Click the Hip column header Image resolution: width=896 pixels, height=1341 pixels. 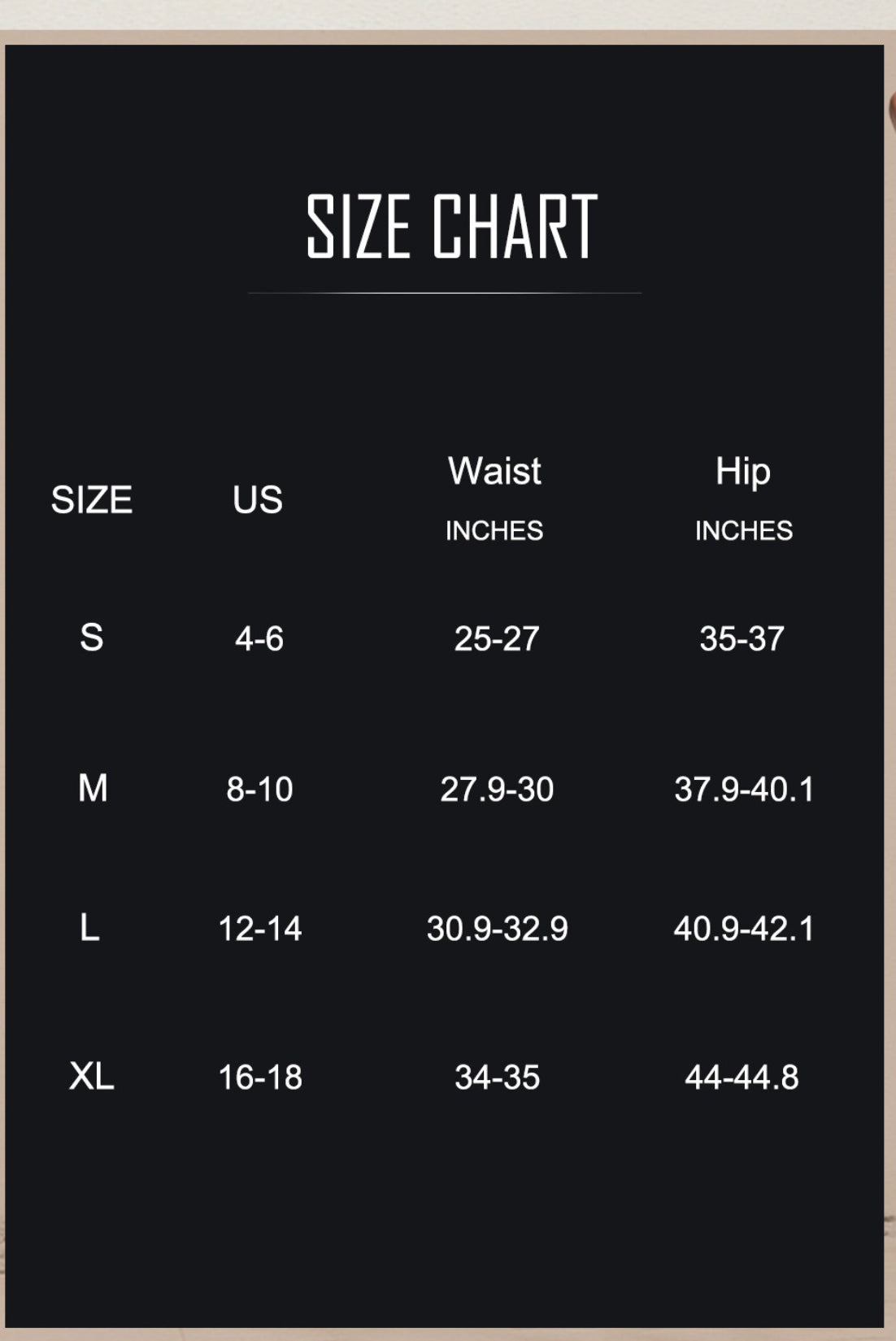point(743,472)
